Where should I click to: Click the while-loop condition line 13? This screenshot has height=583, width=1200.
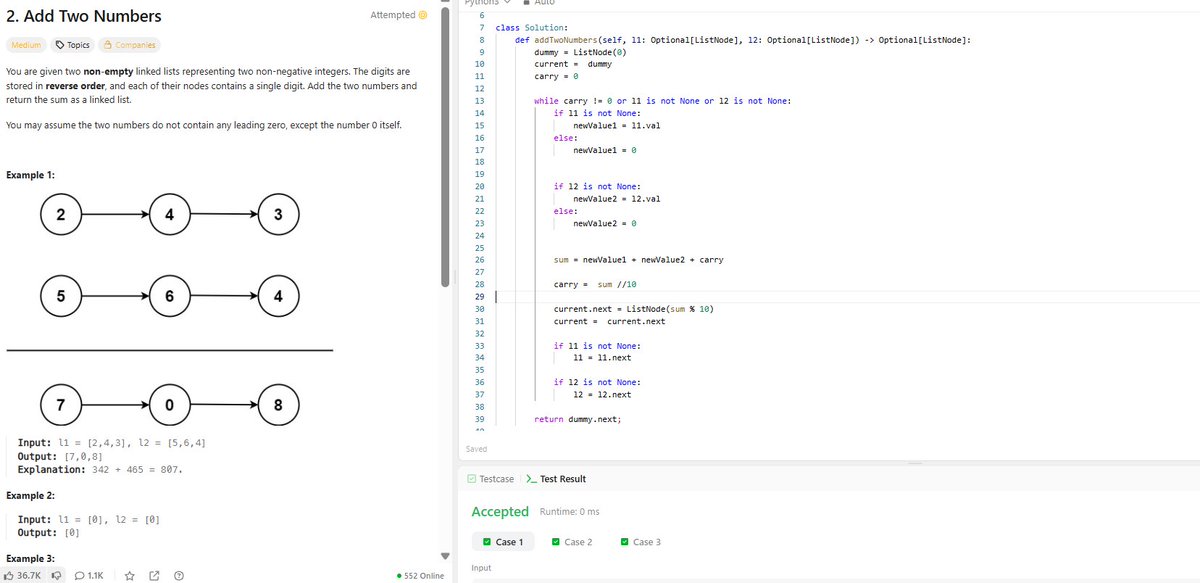663,101
